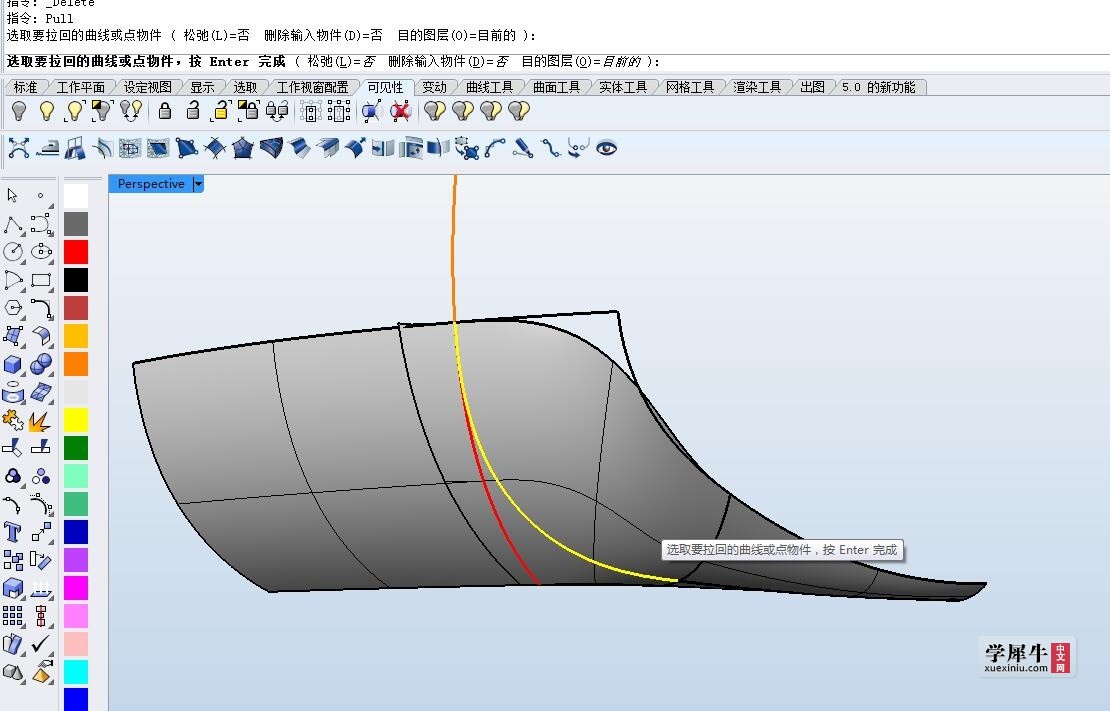Switch to the 标准 toolbar tab
Viewport: 1110px width, 711px height.
[x=25, y=87]
